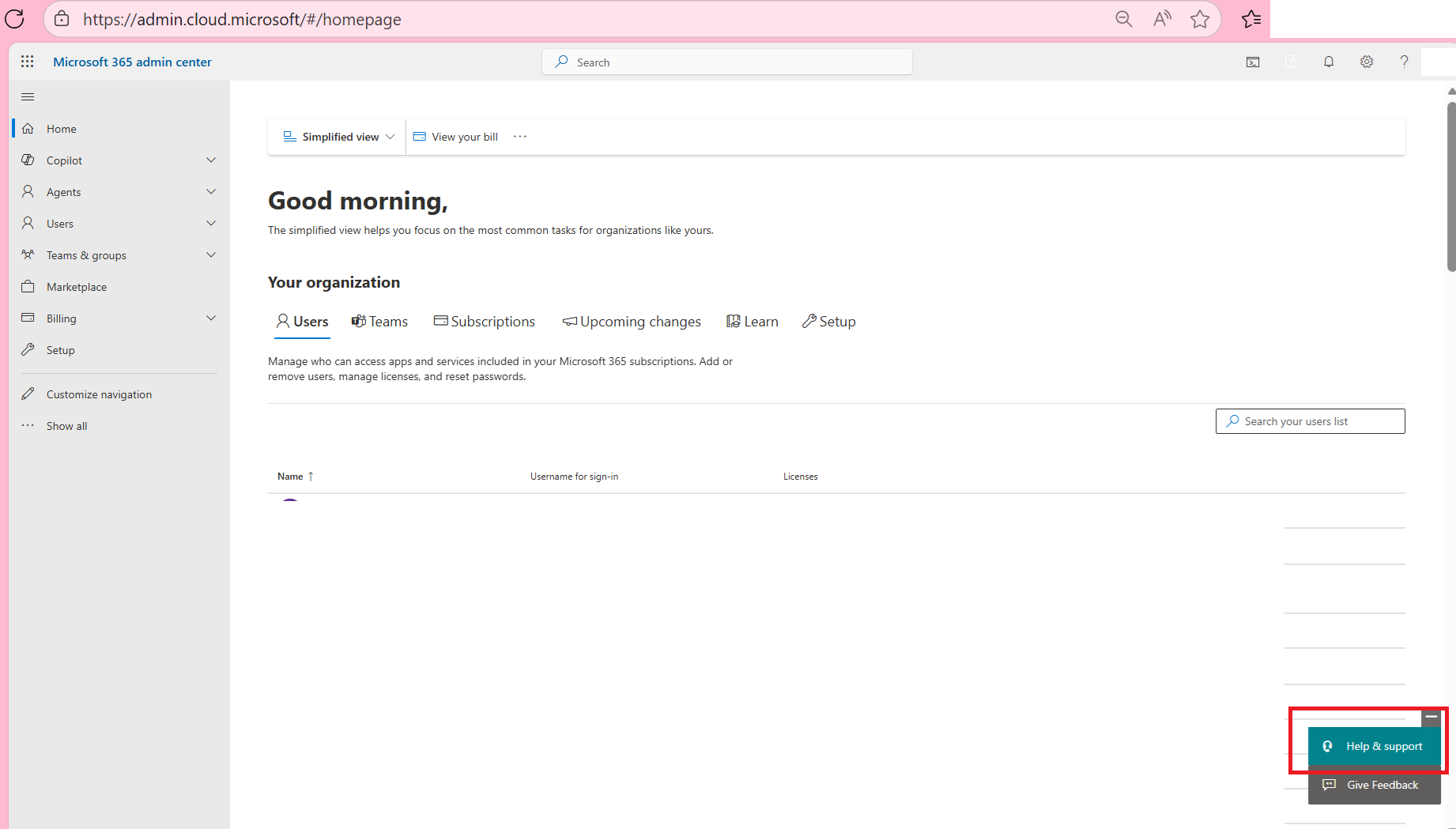
Task: Switch to the Teams tab
Action: (379, 322)
